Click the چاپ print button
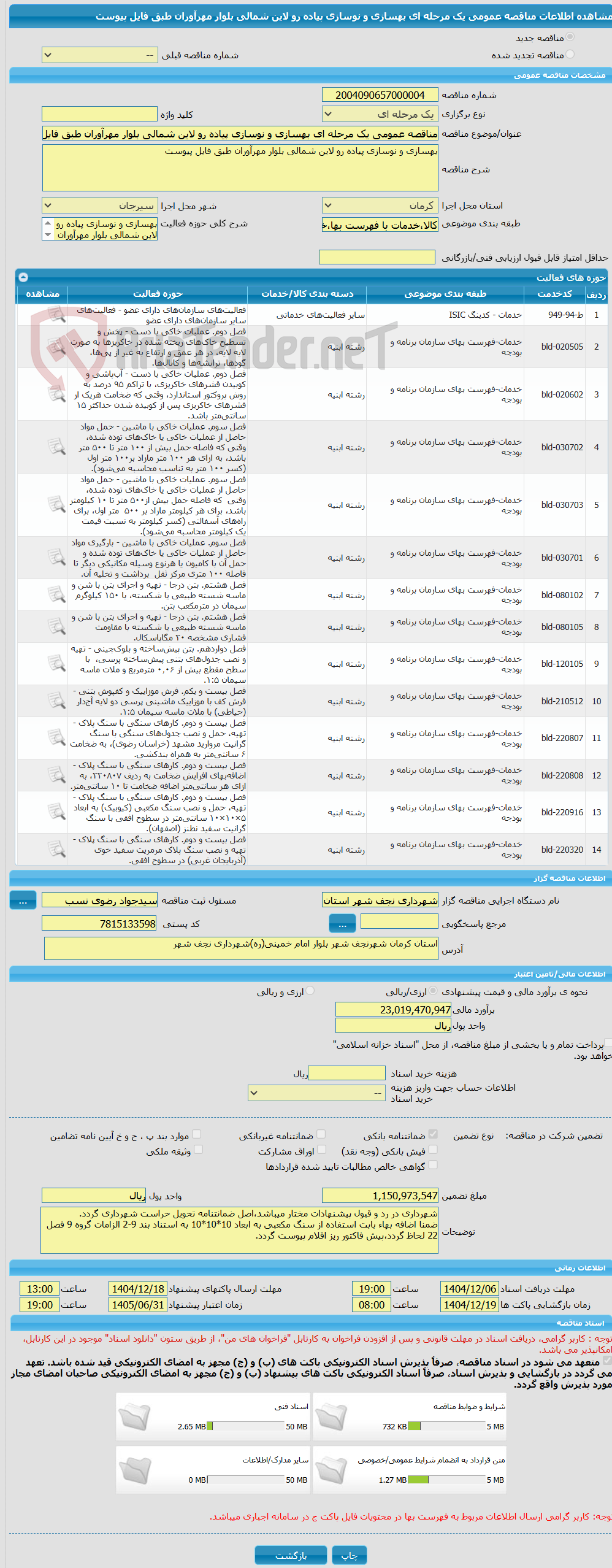Image resolution: width=612 pixels, height=1568 pixels. (350, 1555)
